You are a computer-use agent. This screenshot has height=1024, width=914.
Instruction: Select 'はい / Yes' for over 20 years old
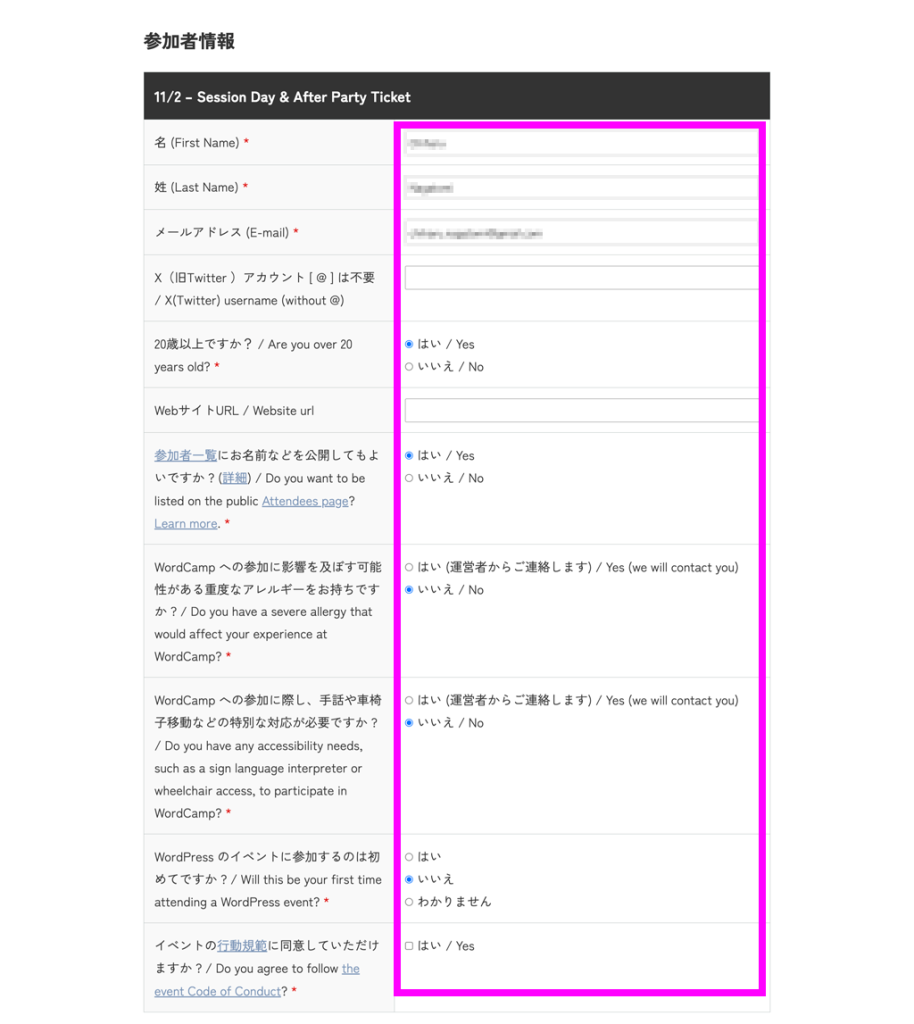pyautogui.click(x=409, y=344)
